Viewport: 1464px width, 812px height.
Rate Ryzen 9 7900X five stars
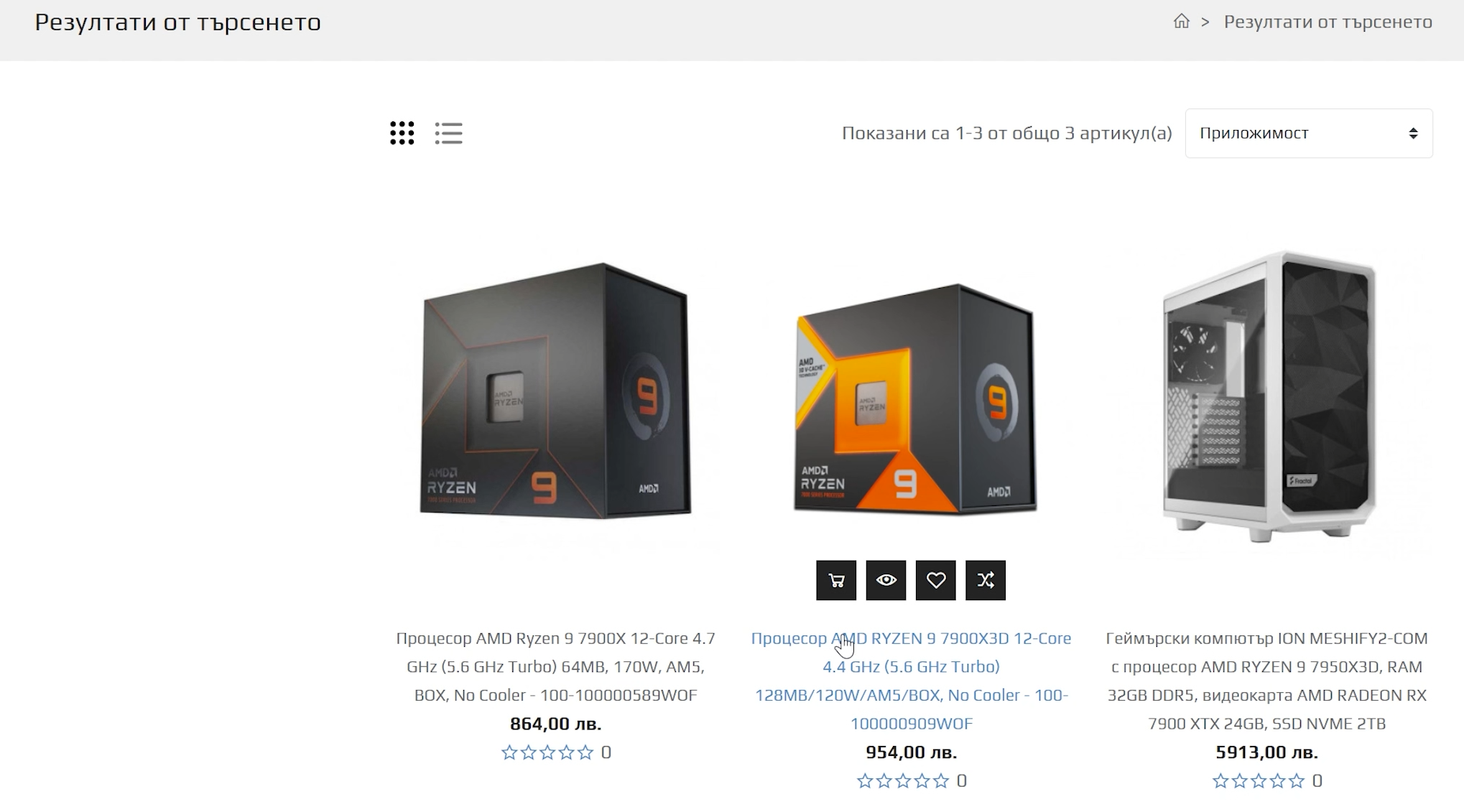coord(585,752)
